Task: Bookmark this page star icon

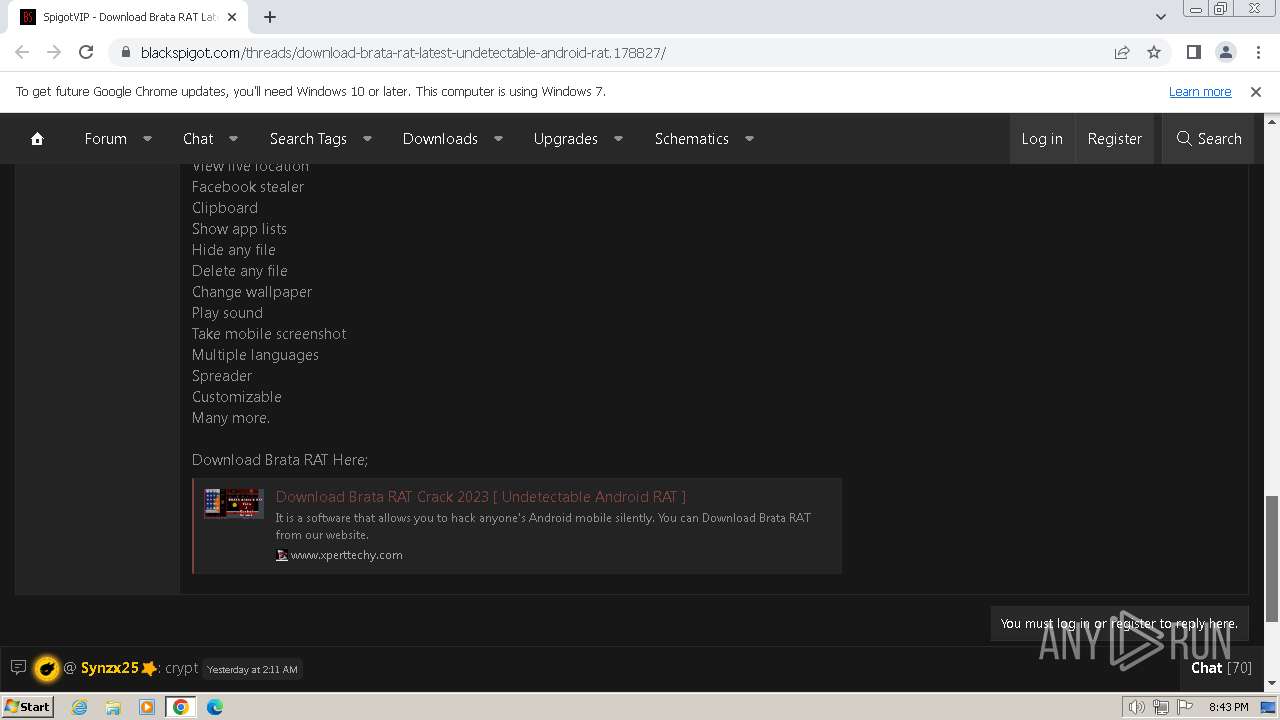Action: (1154, 52)
